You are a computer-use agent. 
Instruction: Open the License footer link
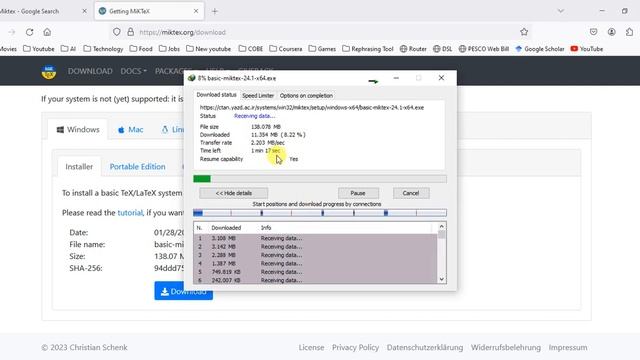click(x=311, y=347)
